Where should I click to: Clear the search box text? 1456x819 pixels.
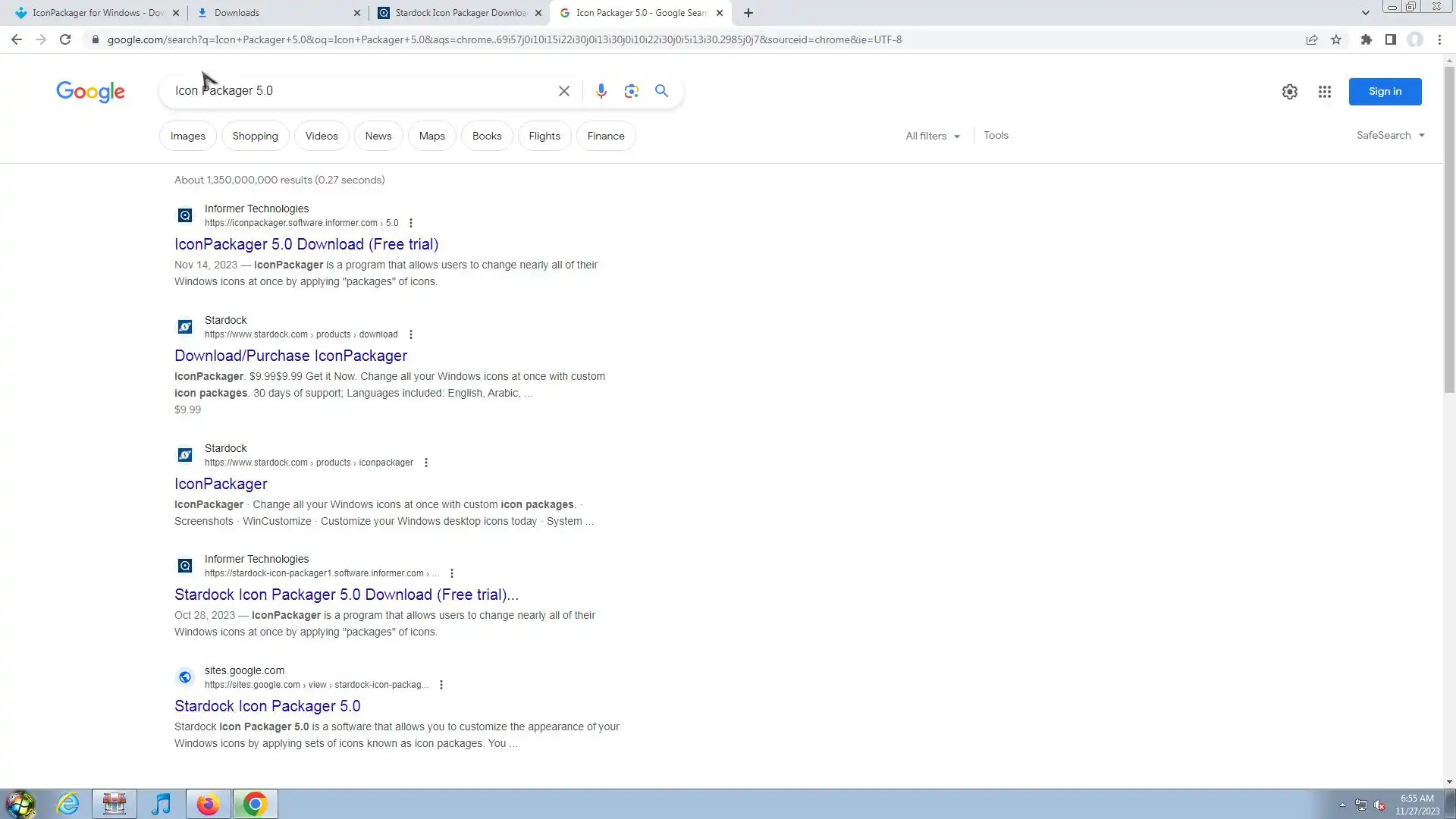[563, 91]
